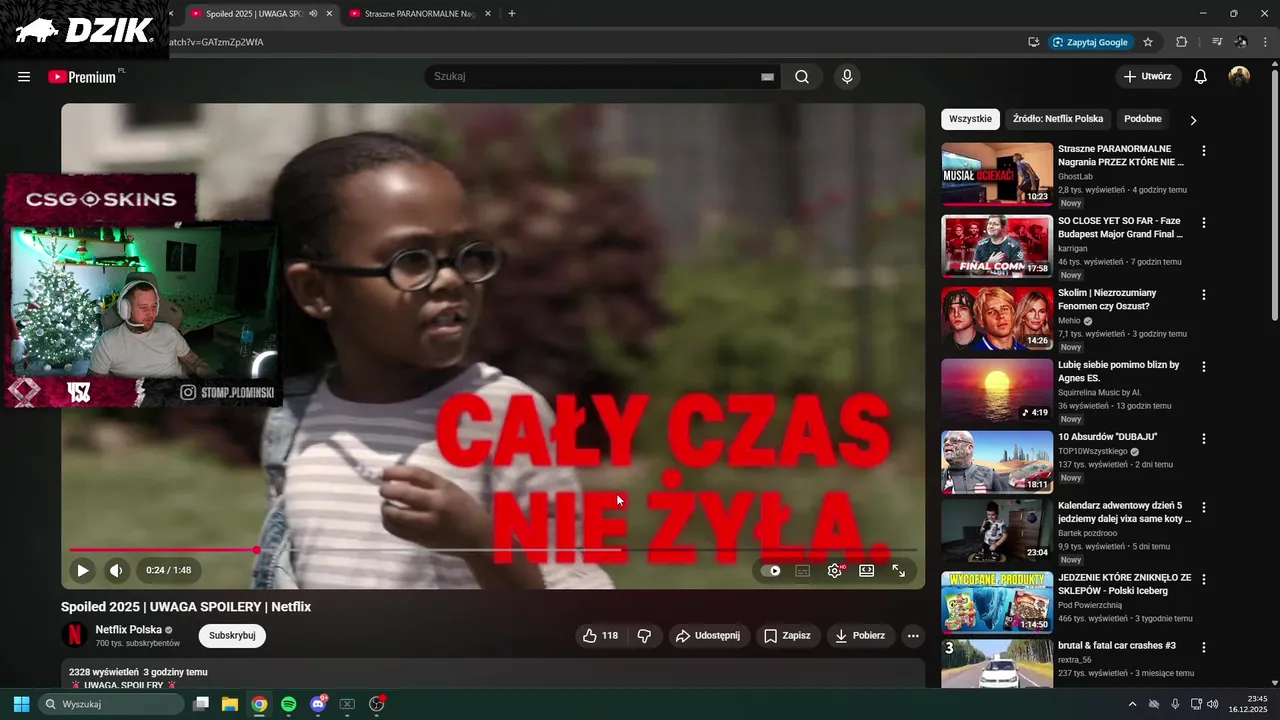1280x720 pixels.
Task: Subscribe with the Subskrybuj button
Action: (232, 636)
